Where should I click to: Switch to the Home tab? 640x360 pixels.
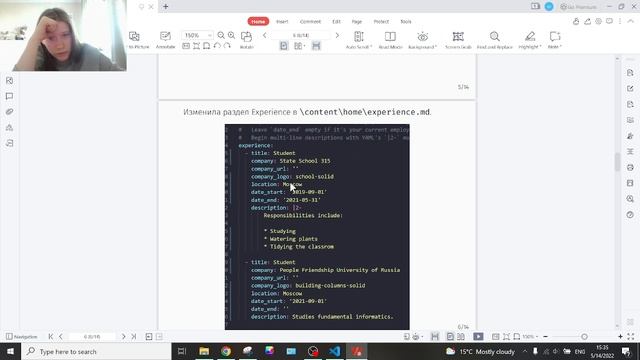258,21
